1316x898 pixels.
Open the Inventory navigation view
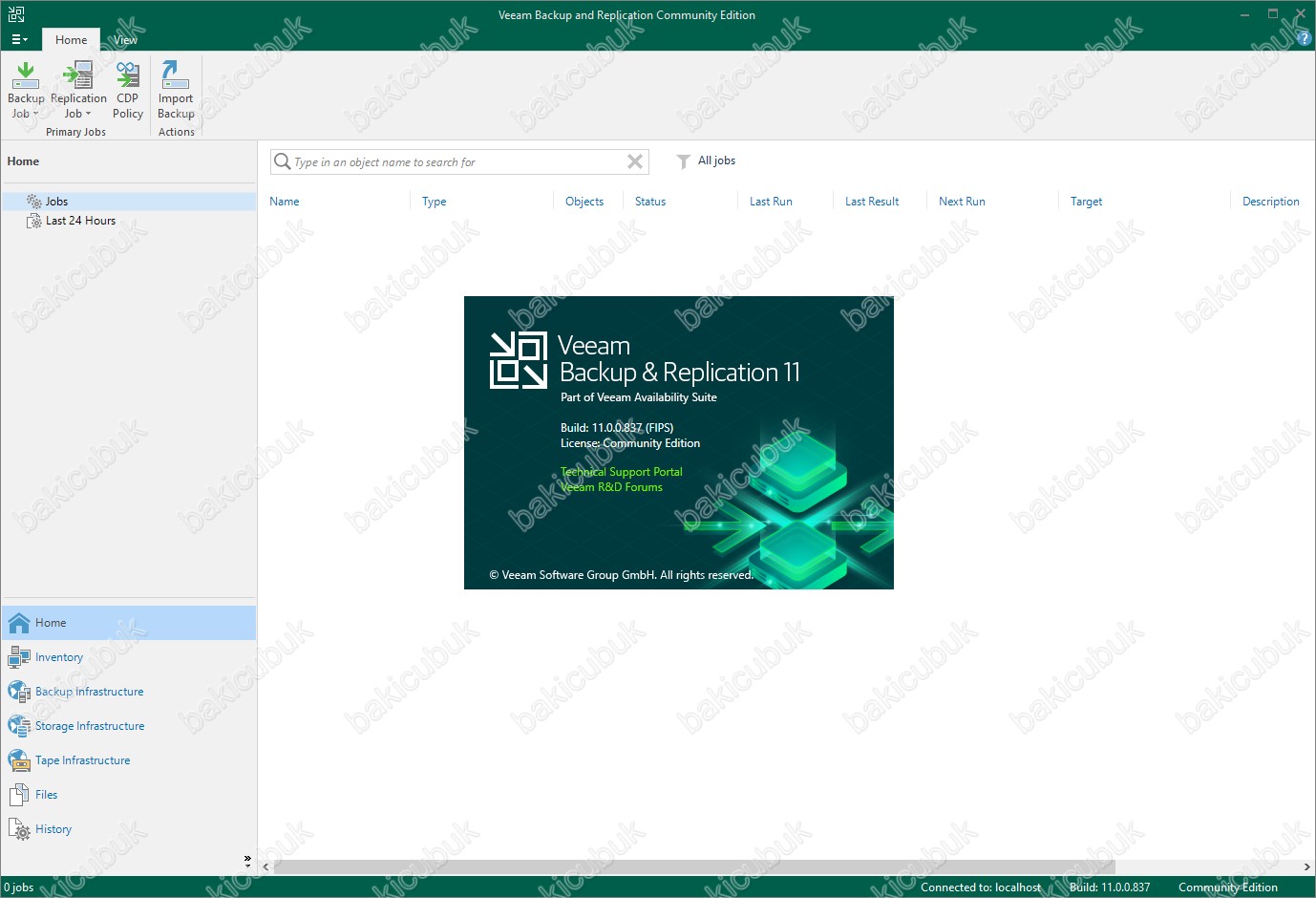point(129,657)
